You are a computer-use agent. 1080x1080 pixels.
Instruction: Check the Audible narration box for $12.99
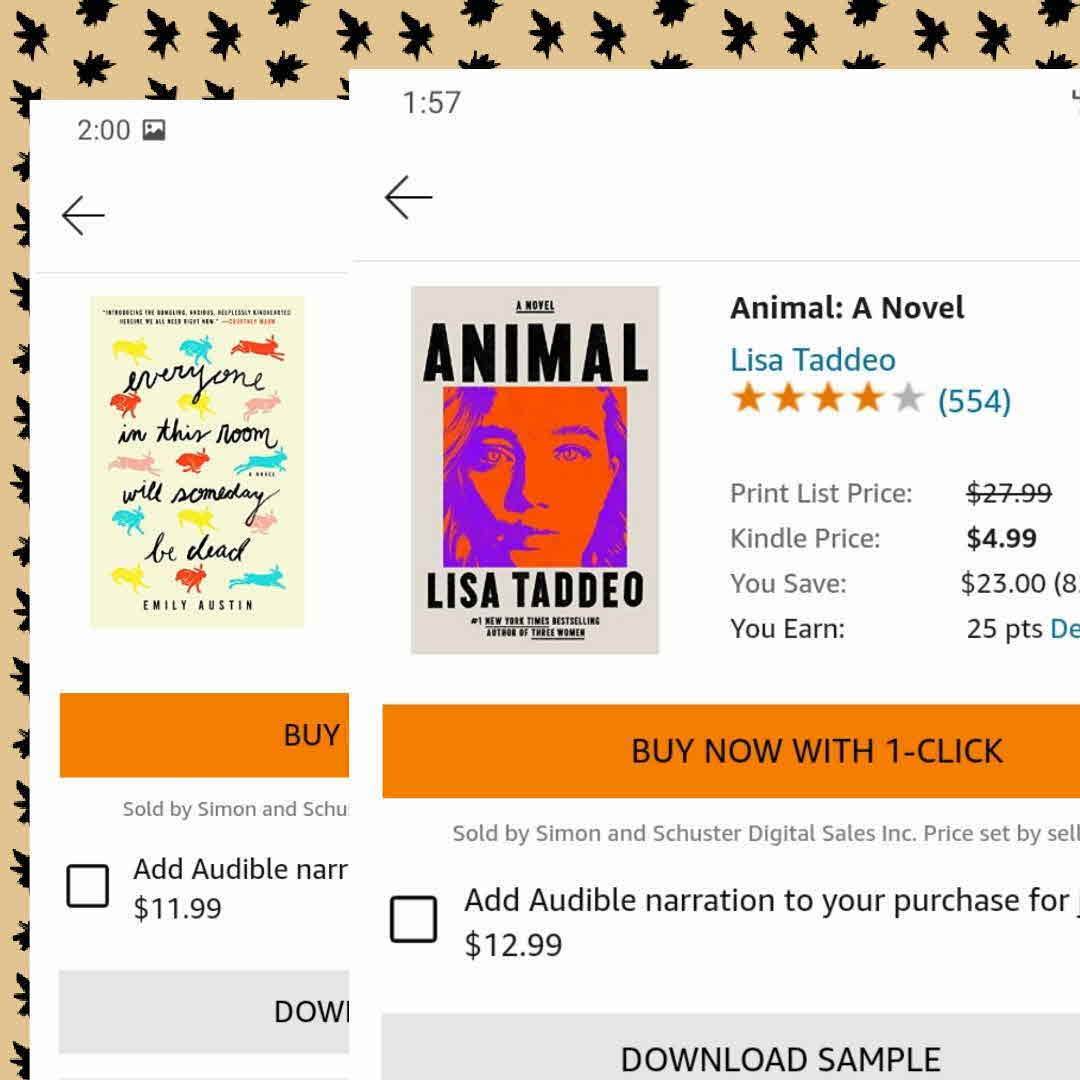[x=413, y=919]
